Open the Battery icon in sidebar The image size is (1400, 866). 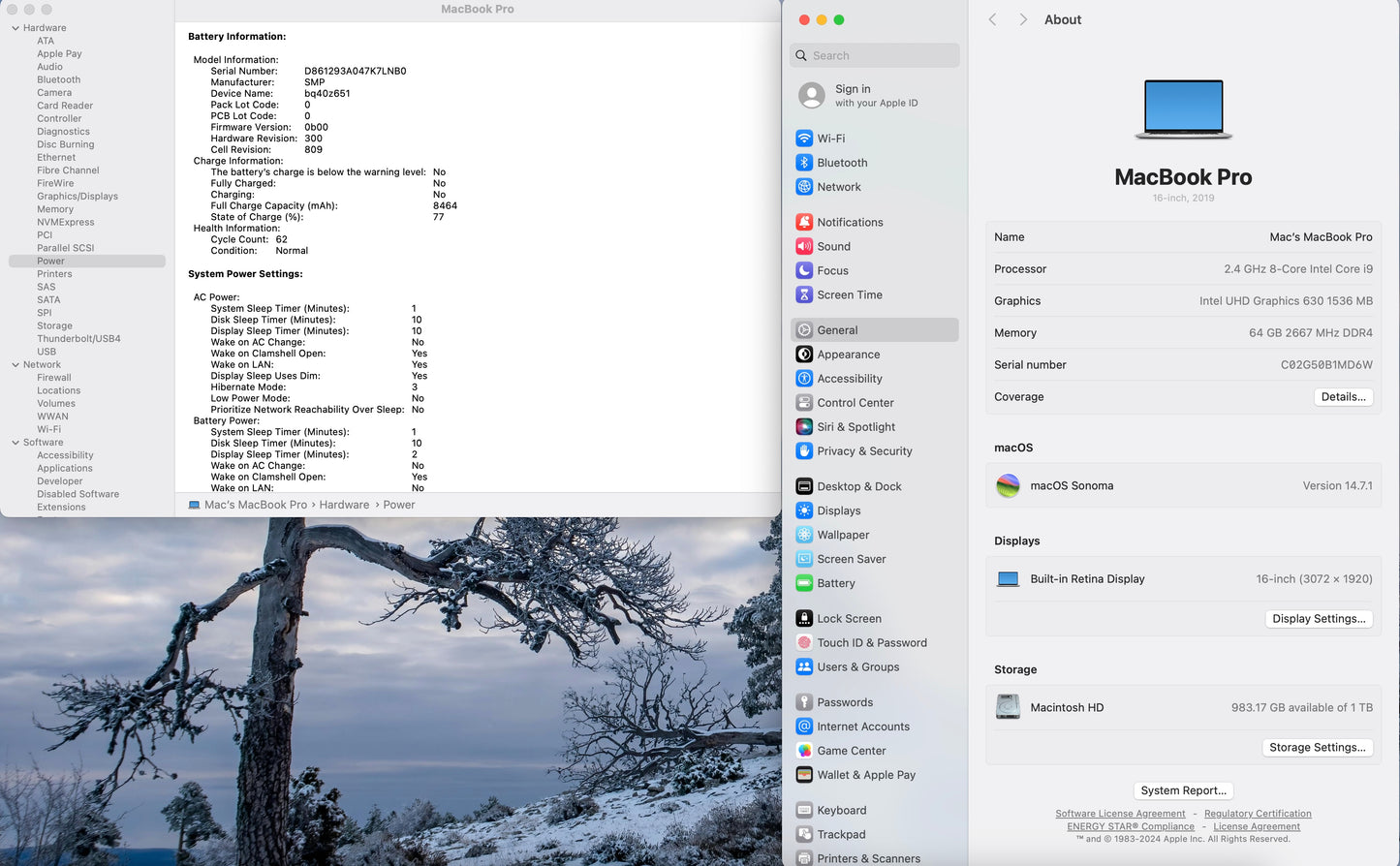point(804,583)
